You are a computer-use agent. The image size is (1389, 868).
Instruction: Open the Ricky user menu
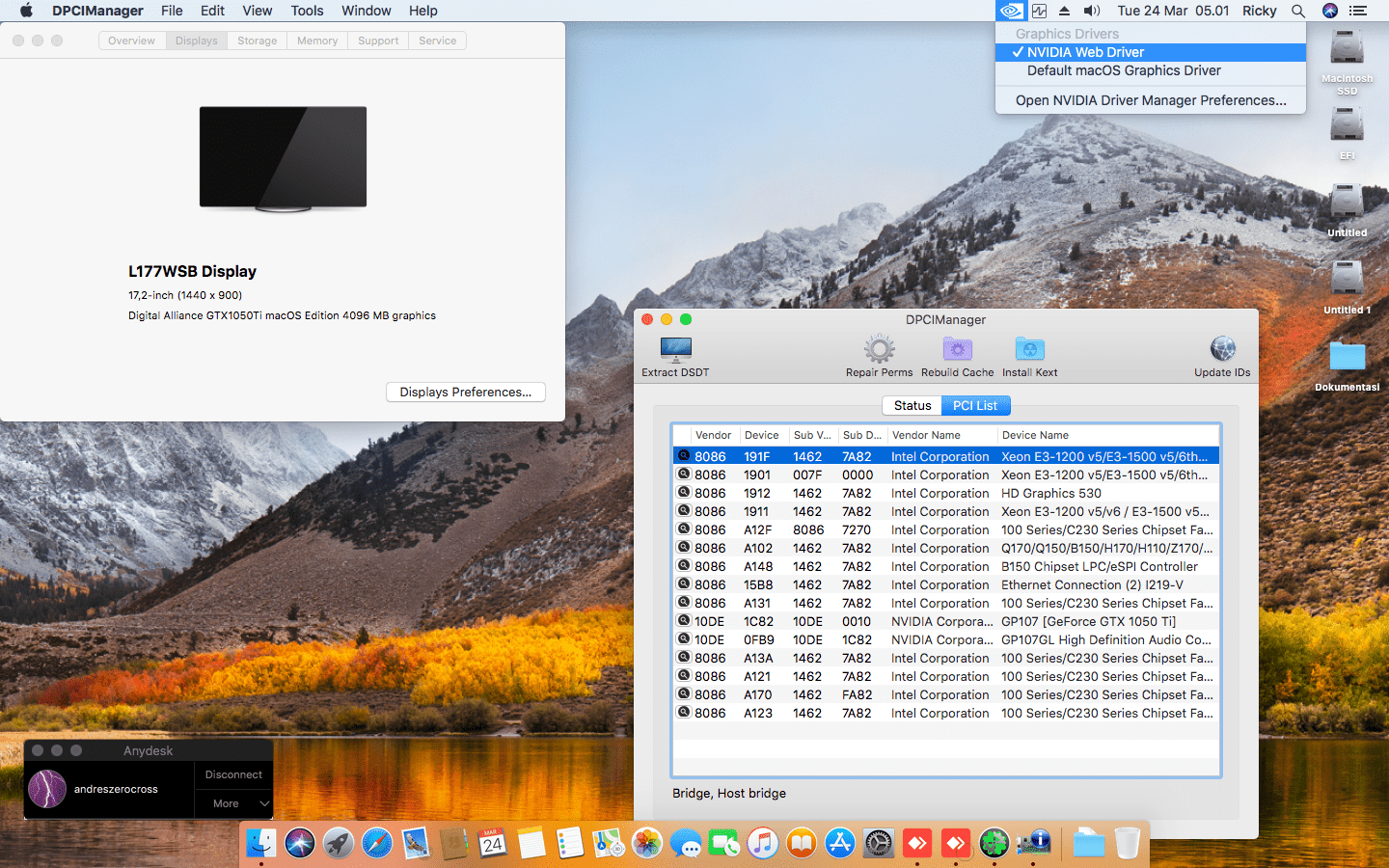[x=1260, y=11]
